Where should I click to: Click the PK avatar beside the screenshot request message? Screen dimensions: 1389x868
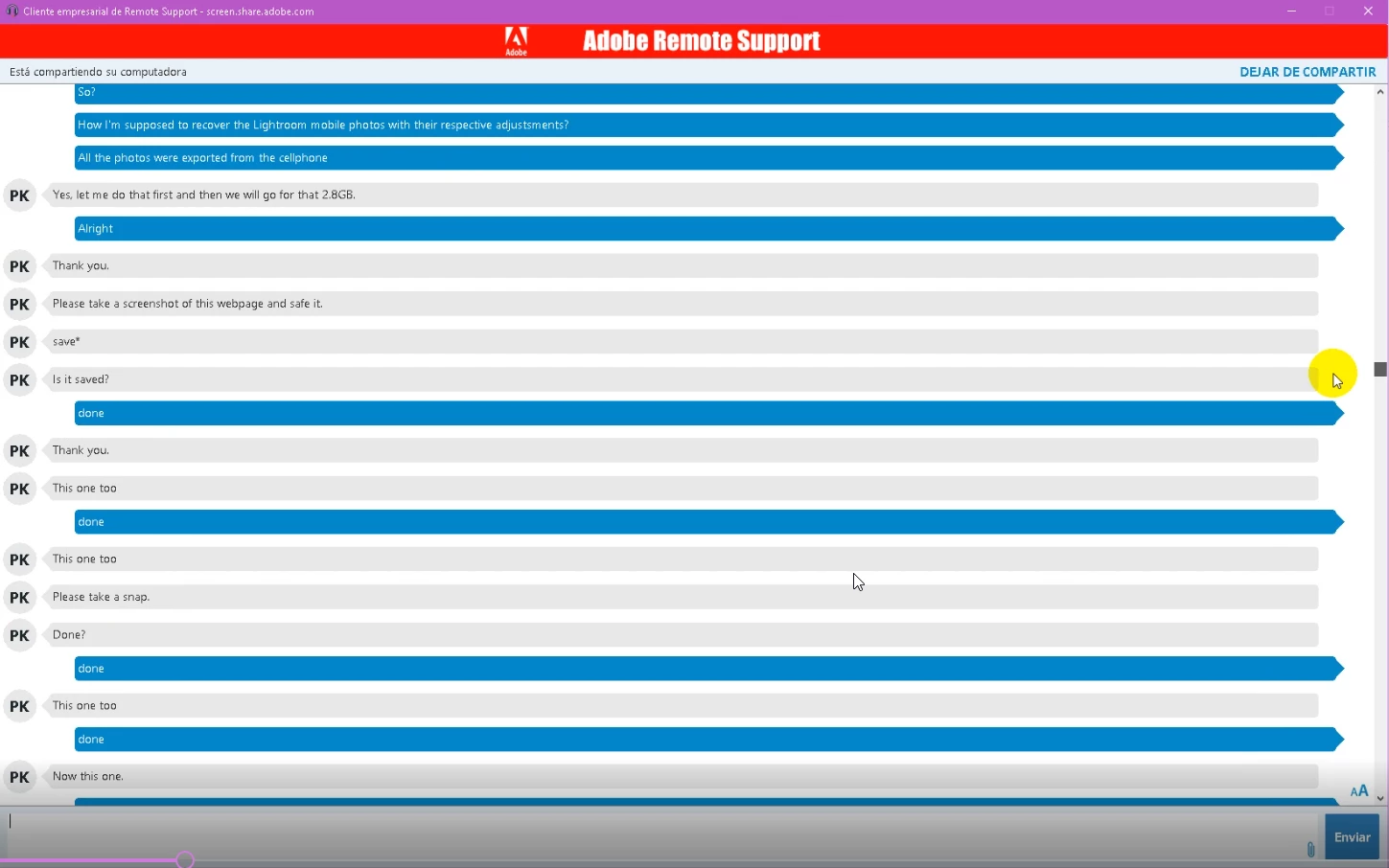coord(19,305)
